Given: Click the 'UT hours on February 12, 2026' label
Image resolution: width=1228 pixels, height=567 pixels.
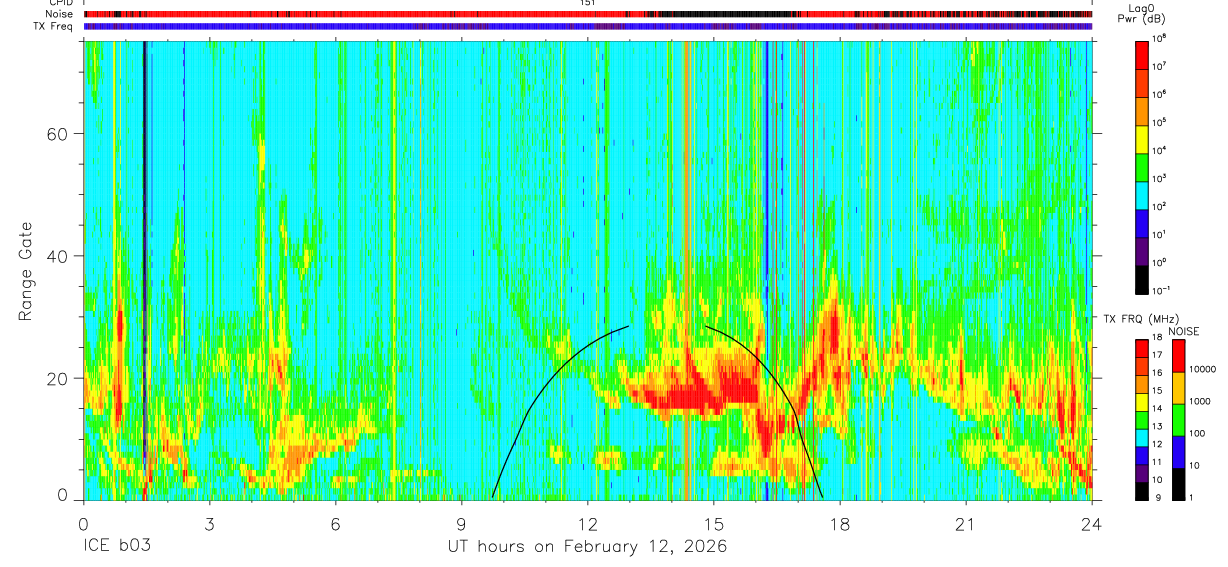Looking at the screenshot, I should [587, 547].
